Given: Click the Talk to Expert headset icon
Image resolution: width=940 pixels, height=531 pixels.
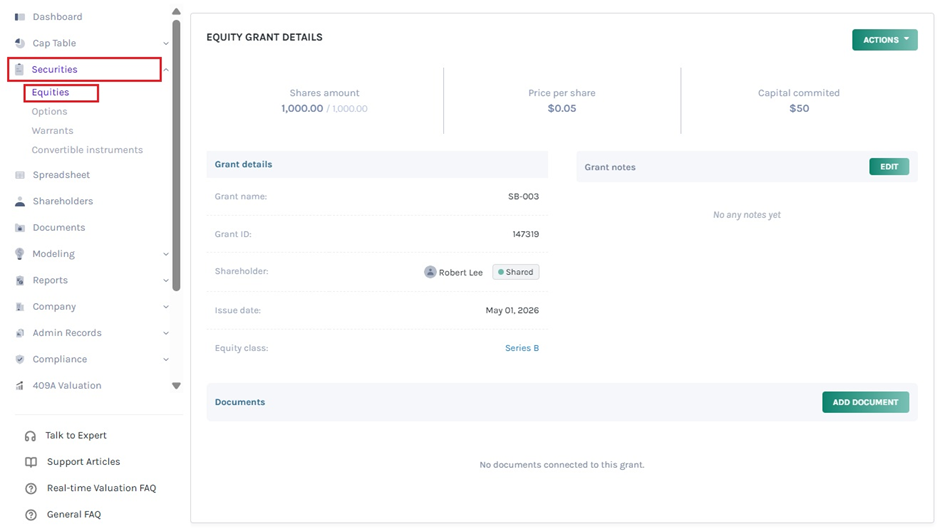Looking at the screenshot, I should pos(31,436).
